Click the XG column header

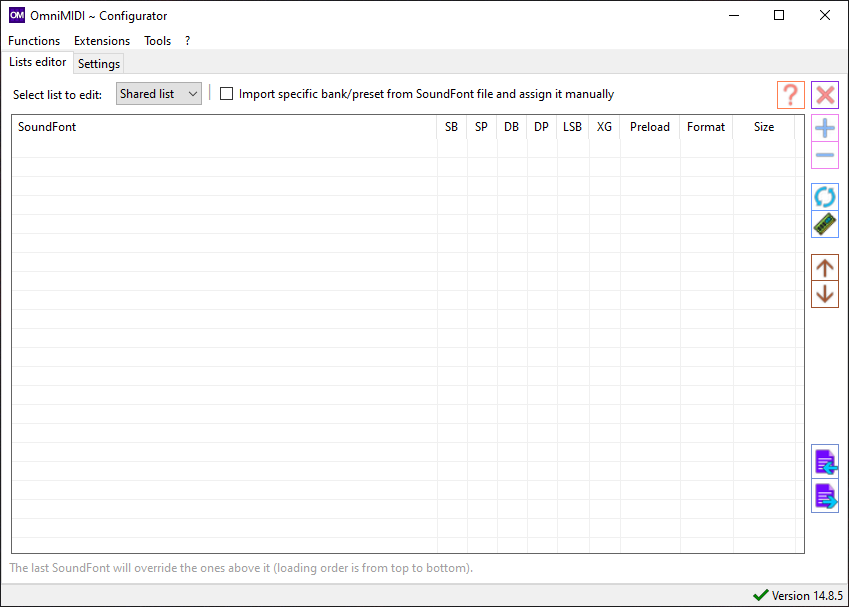604,127
